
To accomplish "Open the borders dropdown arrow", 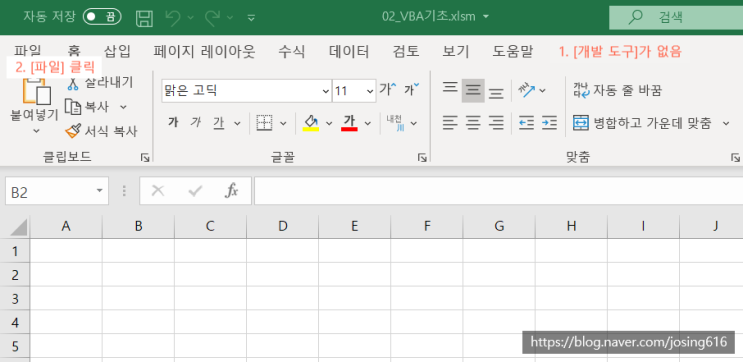I will coord(283,124).
